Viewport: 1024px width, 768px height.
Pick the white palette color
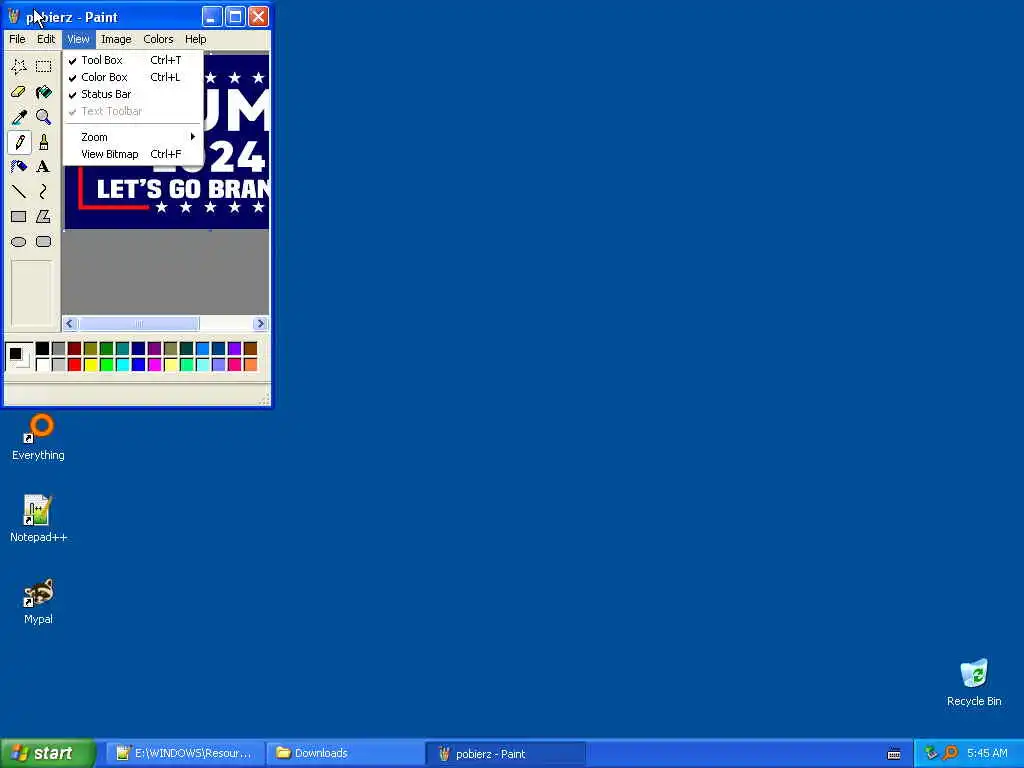(x=42, y=364)
